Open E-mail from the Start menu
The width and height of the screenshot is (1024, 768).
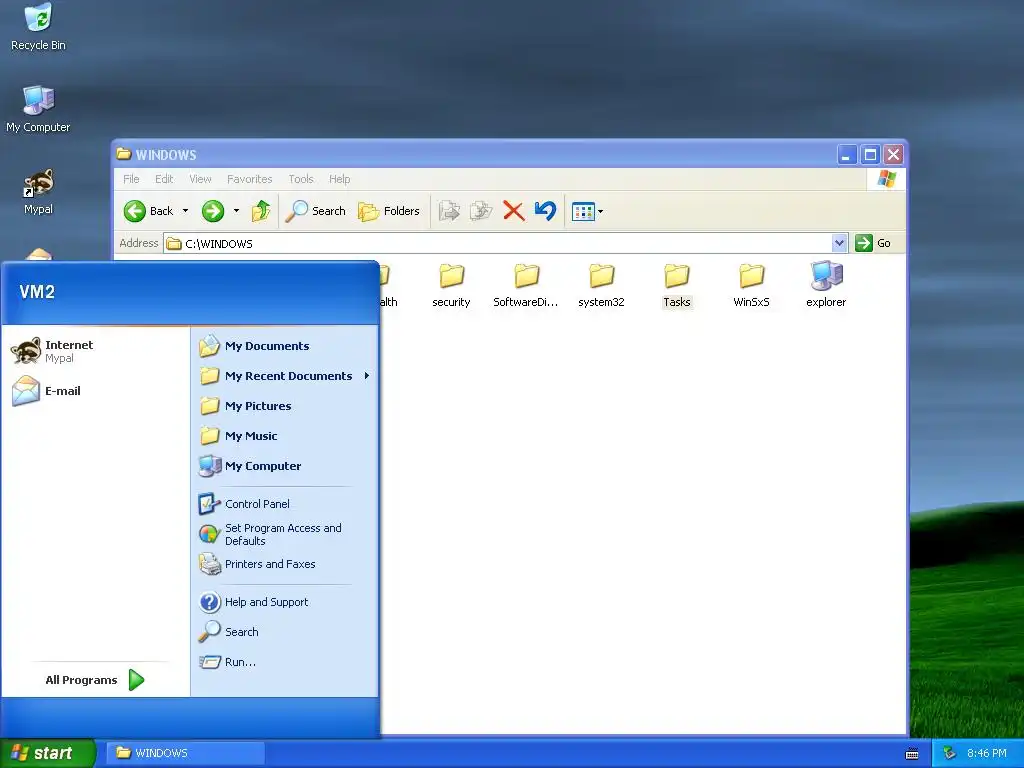[x=95, y=391]
